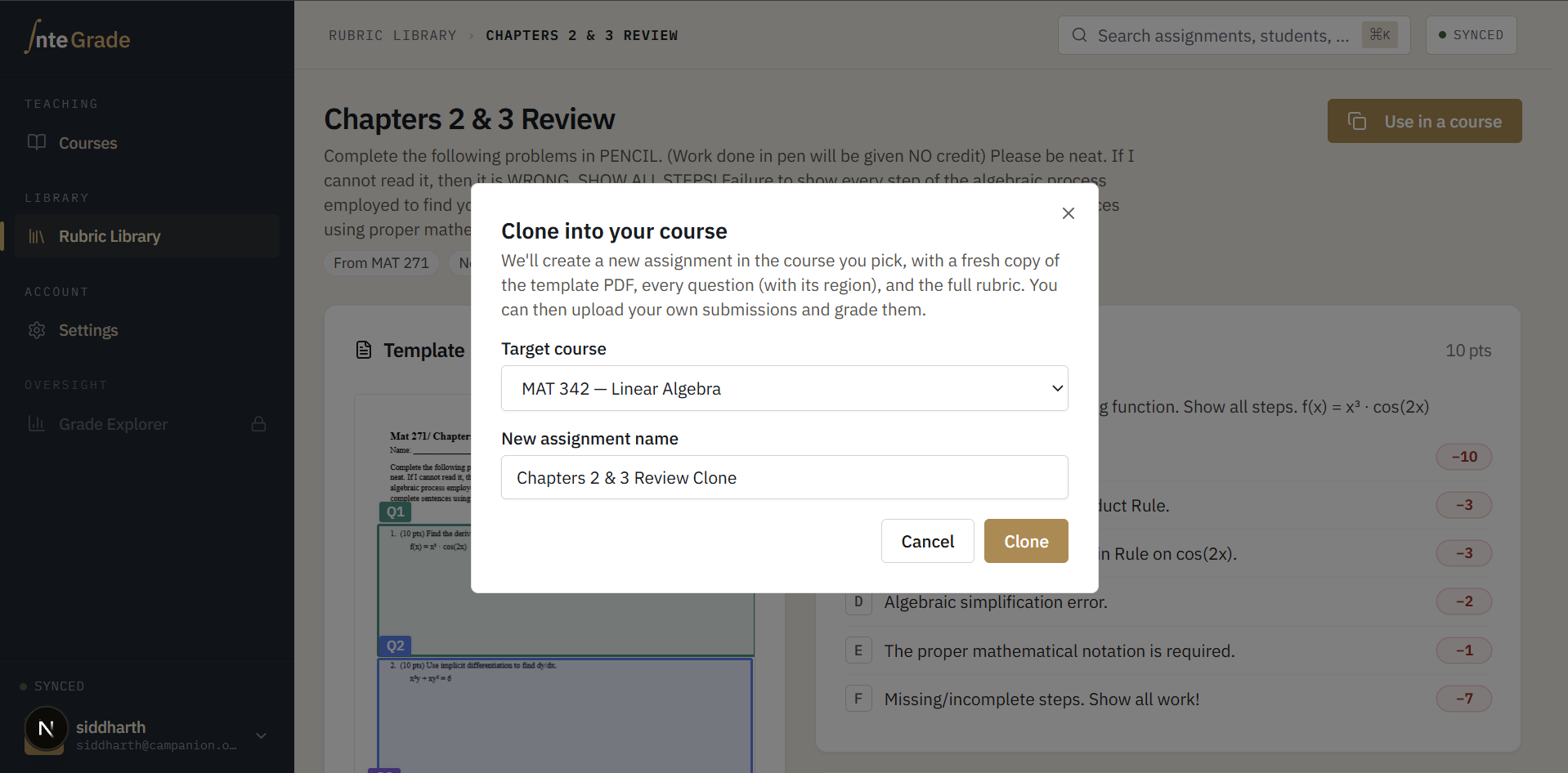
Task: Select 'Missing/incomplete steps. Show all work!' row
Action: tap(1168, 699)
